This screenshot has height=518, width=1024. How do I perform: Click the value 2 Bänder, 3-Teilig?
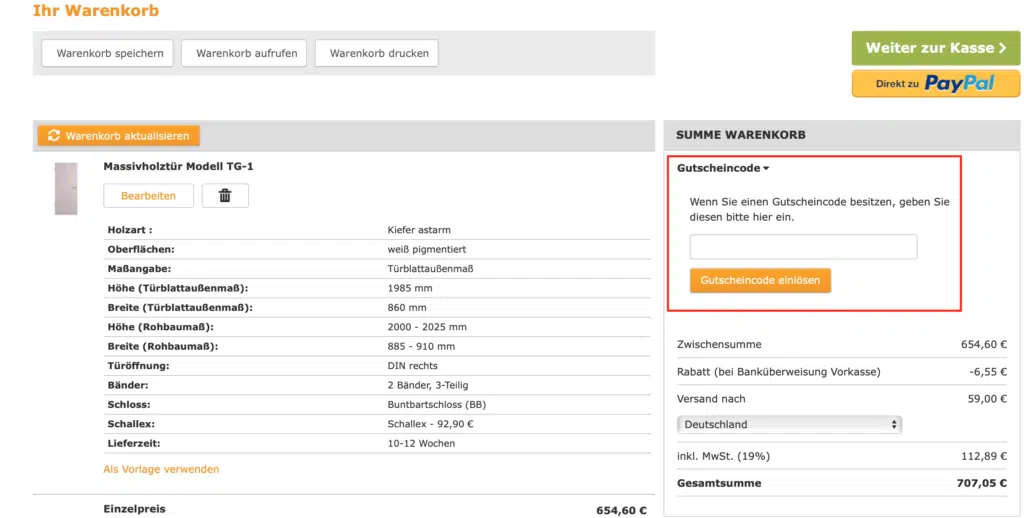(428, 385)
